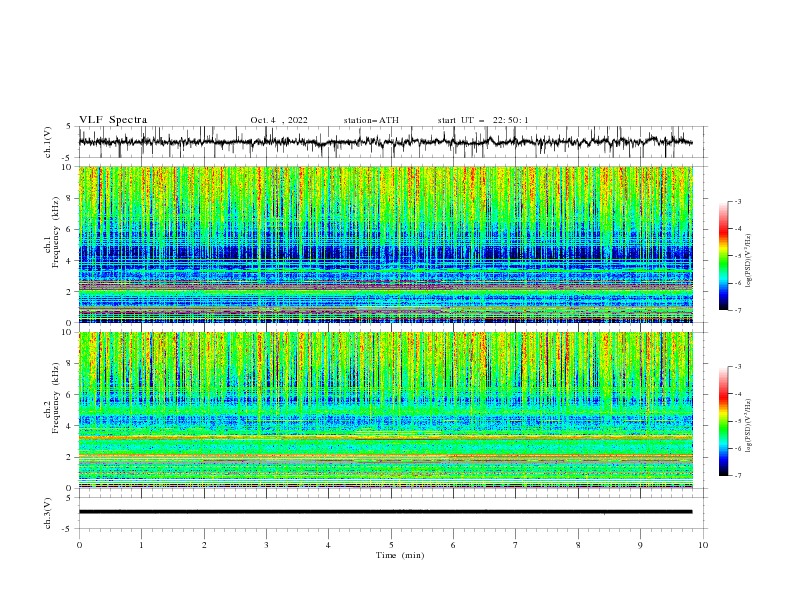792x612 pixels.
Task: Click time axis tick label "9"
Action: click(x=640, y=545)
